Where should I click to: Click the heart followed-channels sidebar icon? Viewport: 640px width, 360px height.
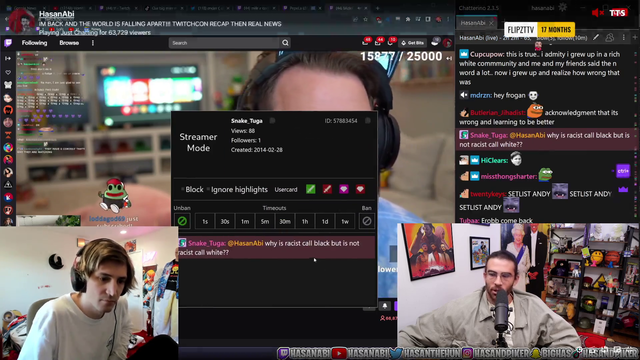[x=8, y=72]
